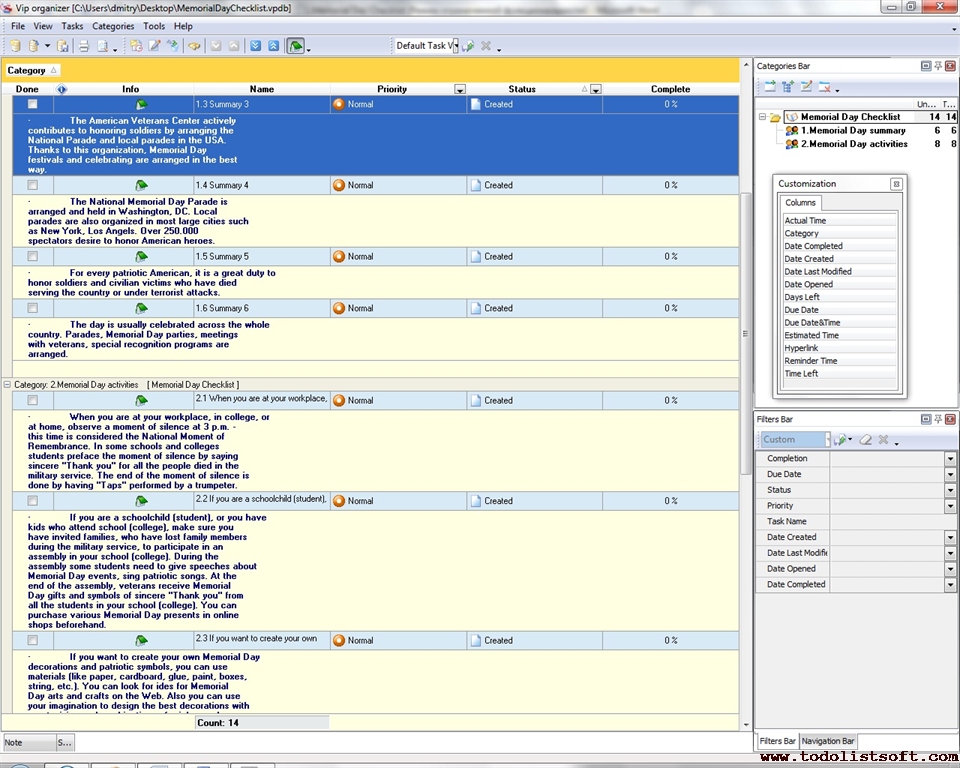Image resolution: width=960 pixels, height=768 pixels.
Task: Click the print icon in main toolbar
Action: click(84, 46)
